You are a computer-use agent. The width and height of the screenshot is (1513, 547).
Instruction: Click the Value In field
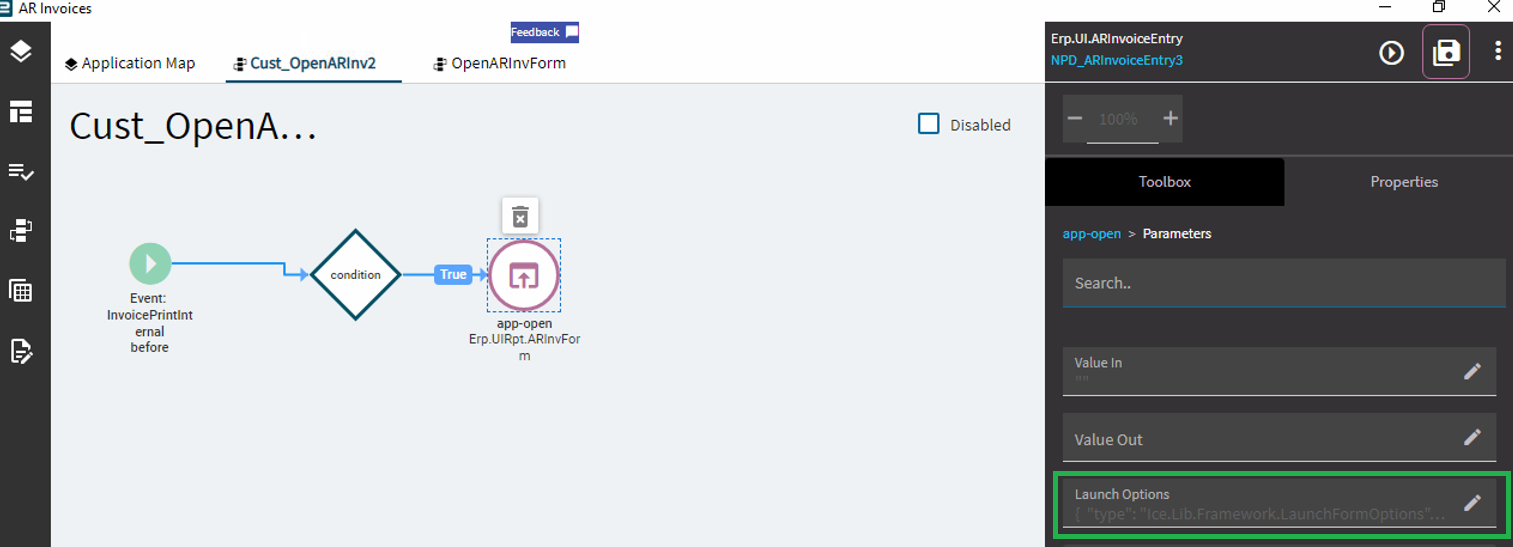coord(1279,371)
